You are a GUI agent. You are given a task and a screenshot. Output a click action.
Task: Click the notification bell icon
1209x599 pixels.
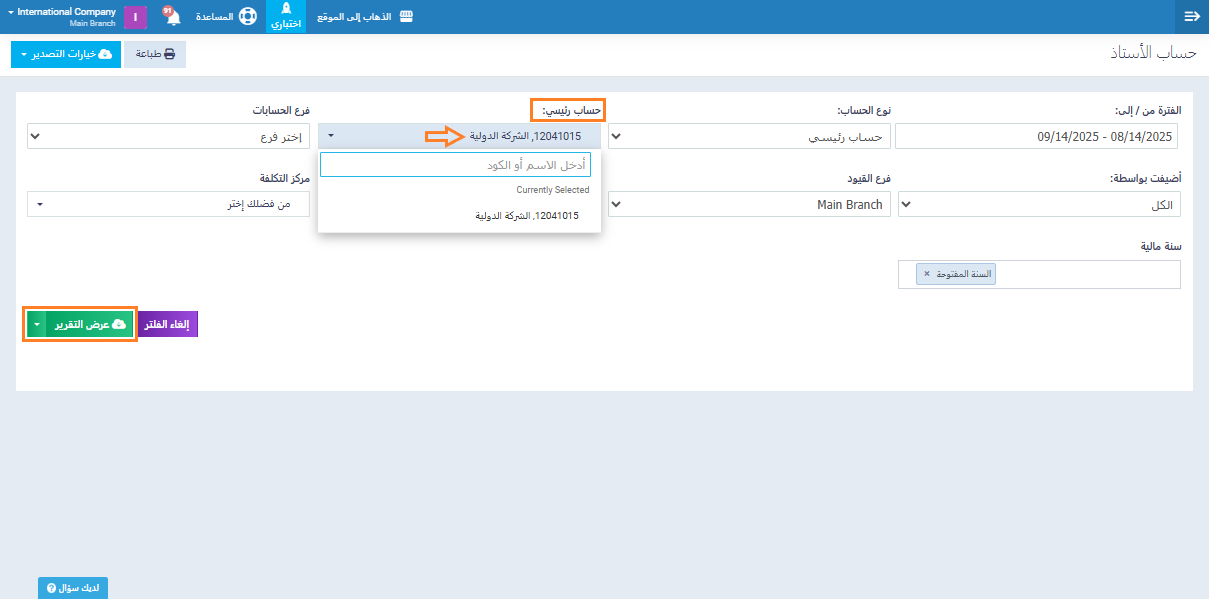pos(172,18)
